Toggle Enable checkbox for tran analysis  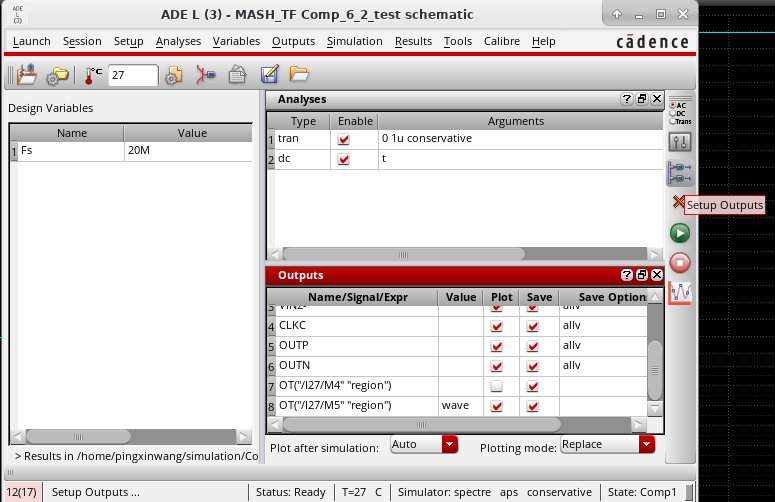[344, 139]
